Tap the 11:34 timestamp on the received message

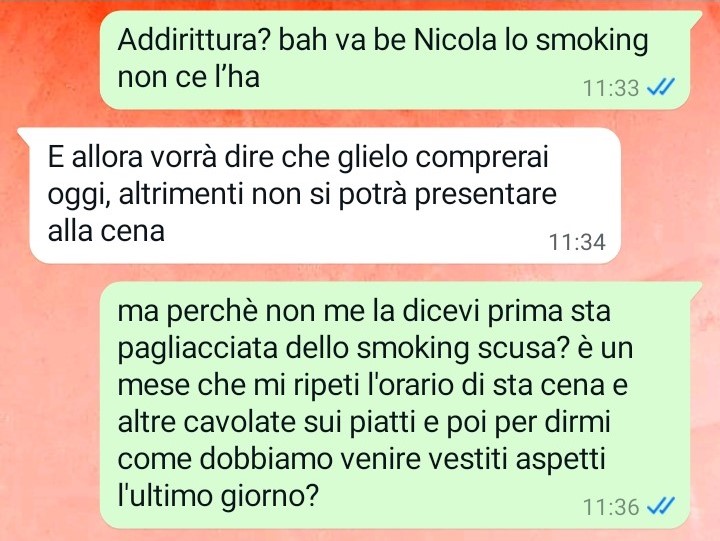click(577, 242)
